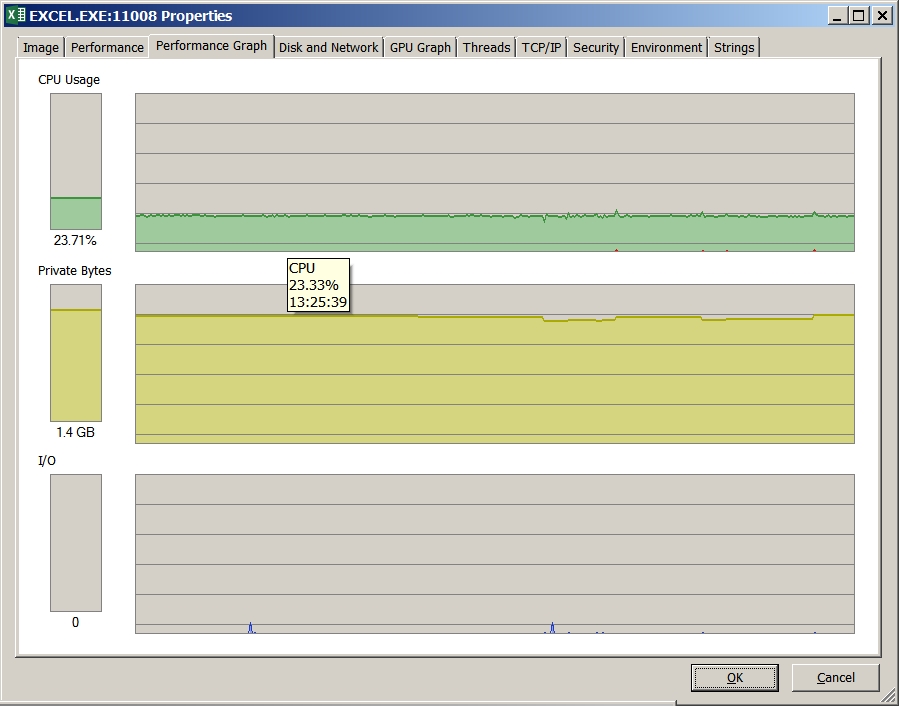The image size is (899, 706).
Task: Maximize the Properties window
Action: point(859,16)
